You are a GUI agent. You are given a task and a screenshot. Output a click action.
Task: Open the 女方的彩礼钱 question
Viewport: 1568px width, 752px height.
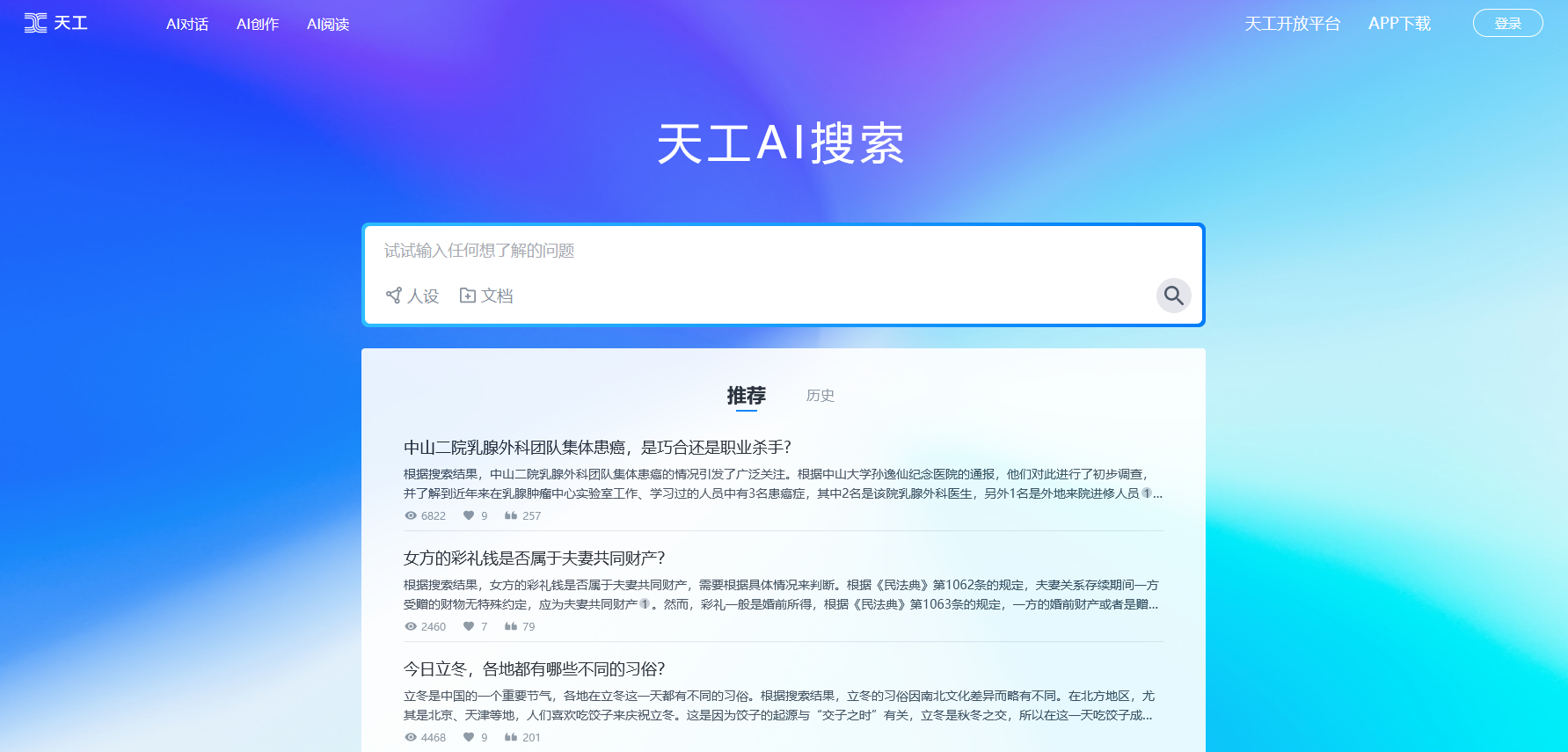(x=535, y=559)
